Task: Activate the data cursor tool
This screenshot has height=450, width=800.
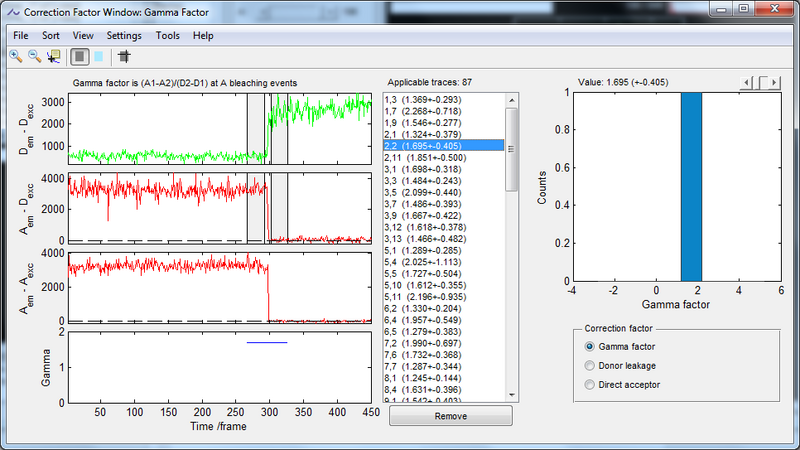Action: (53, 56)
